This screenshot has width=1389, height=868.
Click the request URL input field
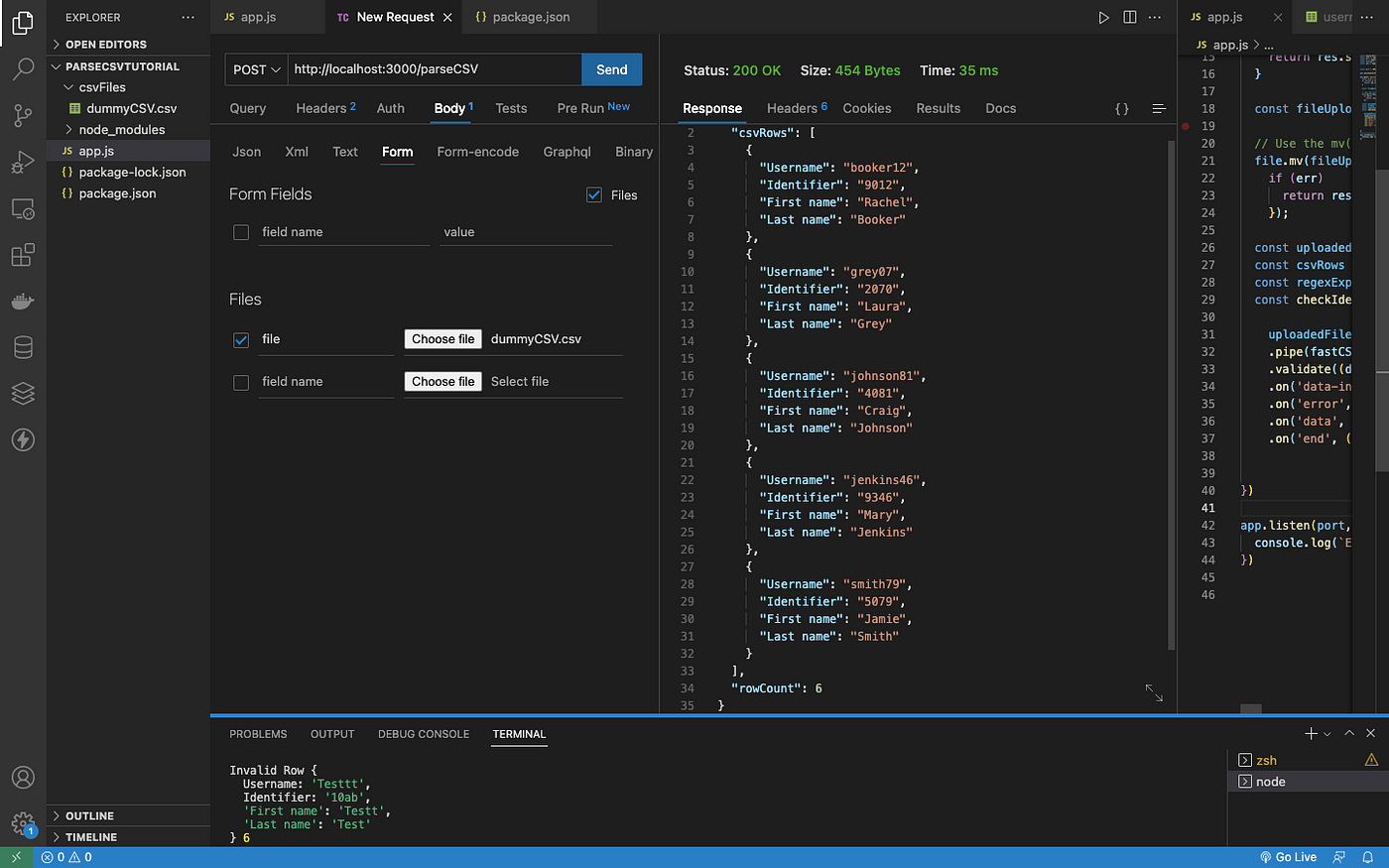[x=435, y=69]
